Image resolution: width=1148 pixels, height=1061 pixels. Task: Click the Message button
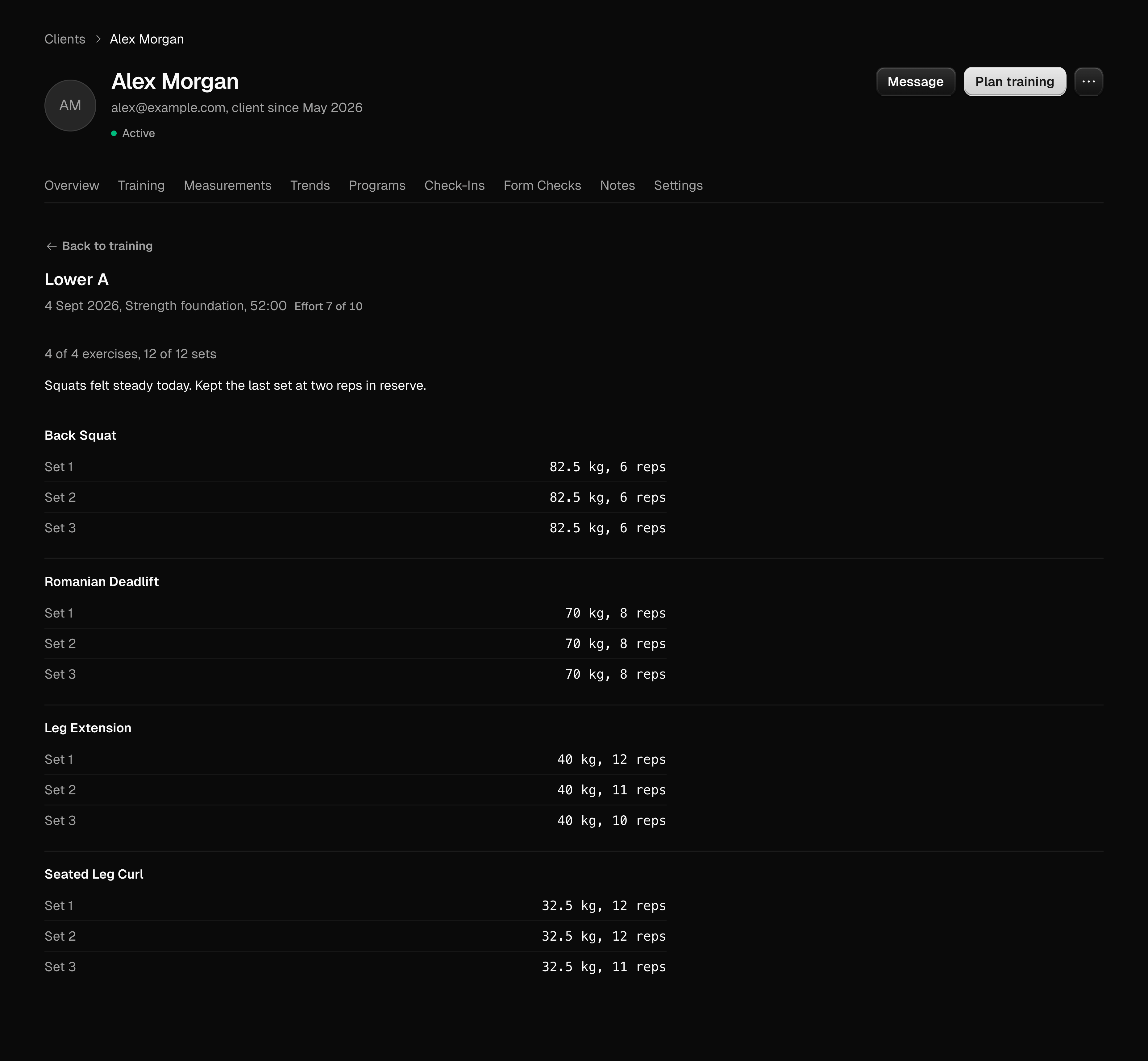[916, 81]
